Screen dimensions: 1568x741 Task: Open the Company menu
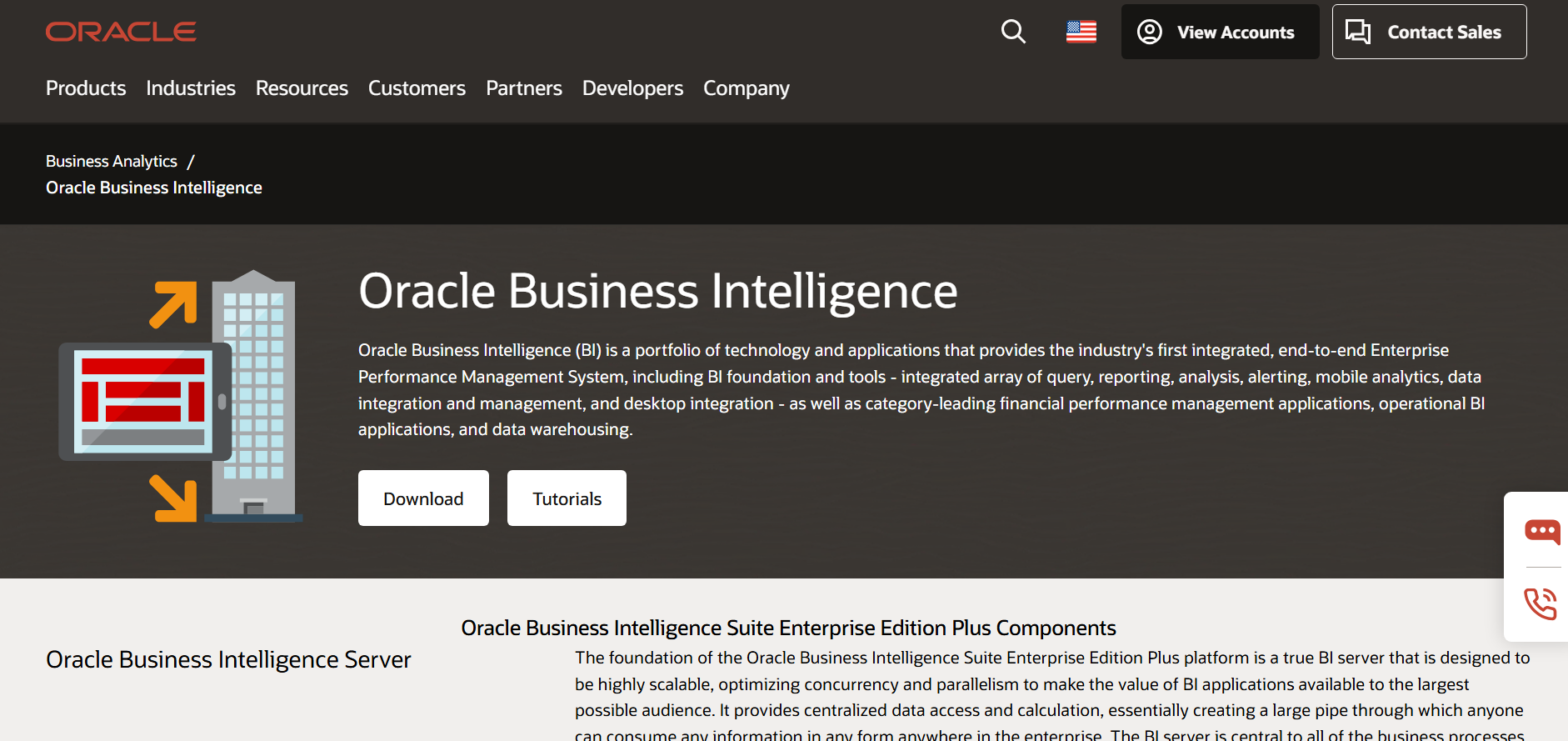pos(747,88)
